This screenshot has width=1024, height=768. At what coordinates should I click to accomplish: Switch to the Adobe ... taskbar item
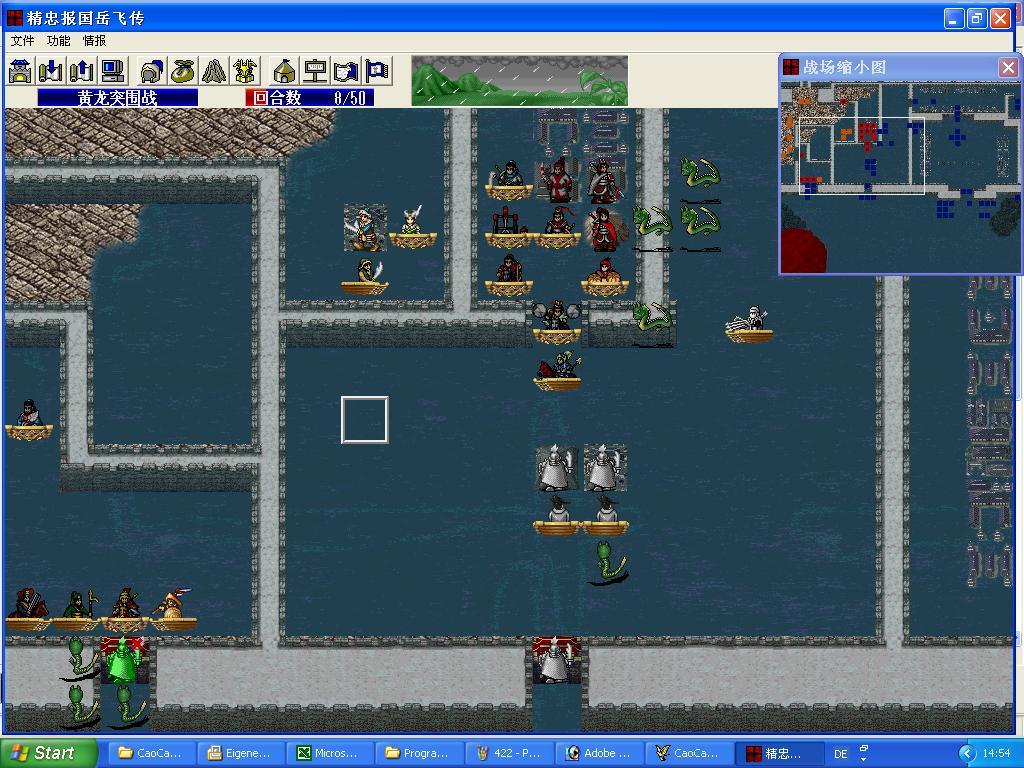point(598,753)
